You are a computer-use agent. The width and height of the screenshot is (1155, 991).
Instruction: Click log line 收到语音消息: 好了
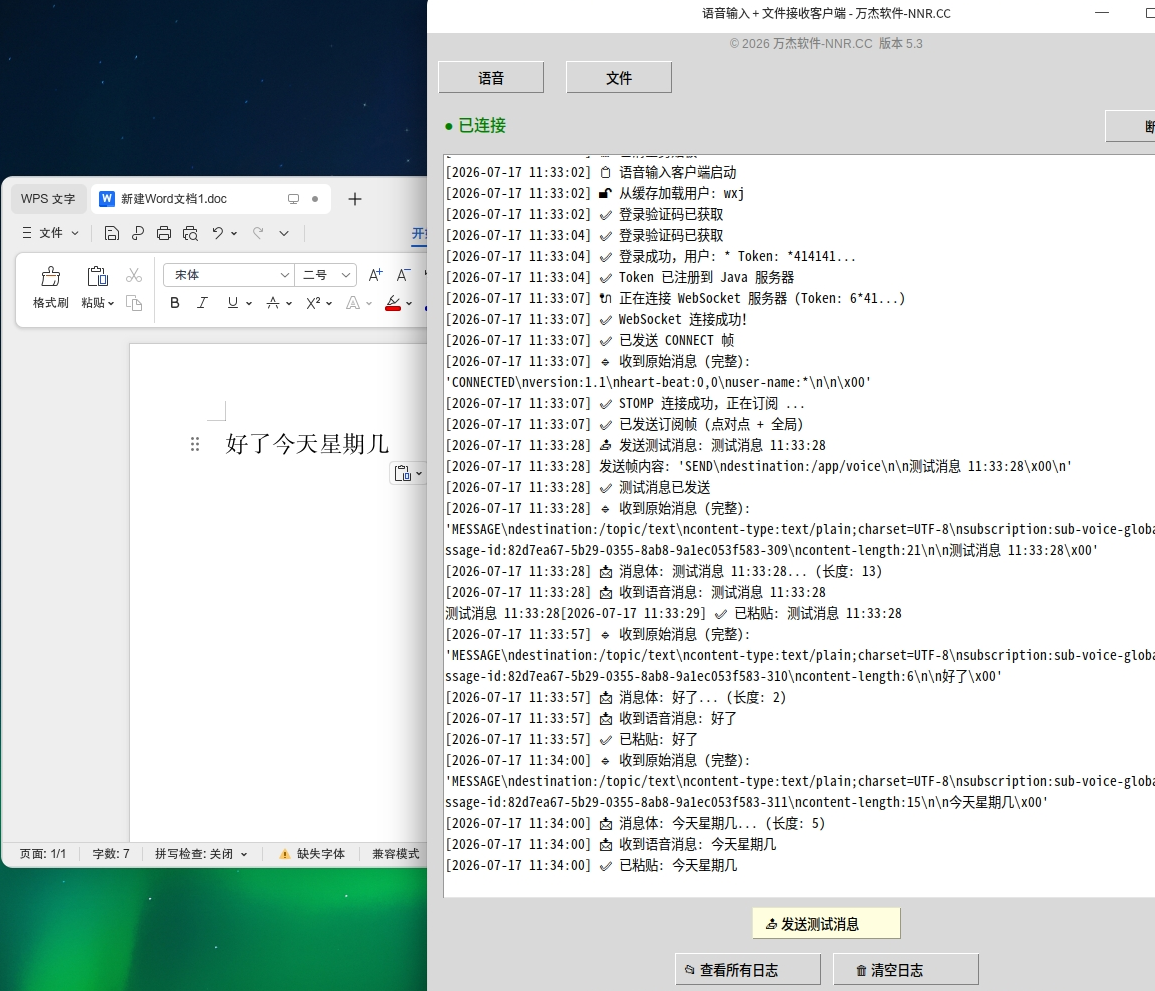tap(591, 718)
